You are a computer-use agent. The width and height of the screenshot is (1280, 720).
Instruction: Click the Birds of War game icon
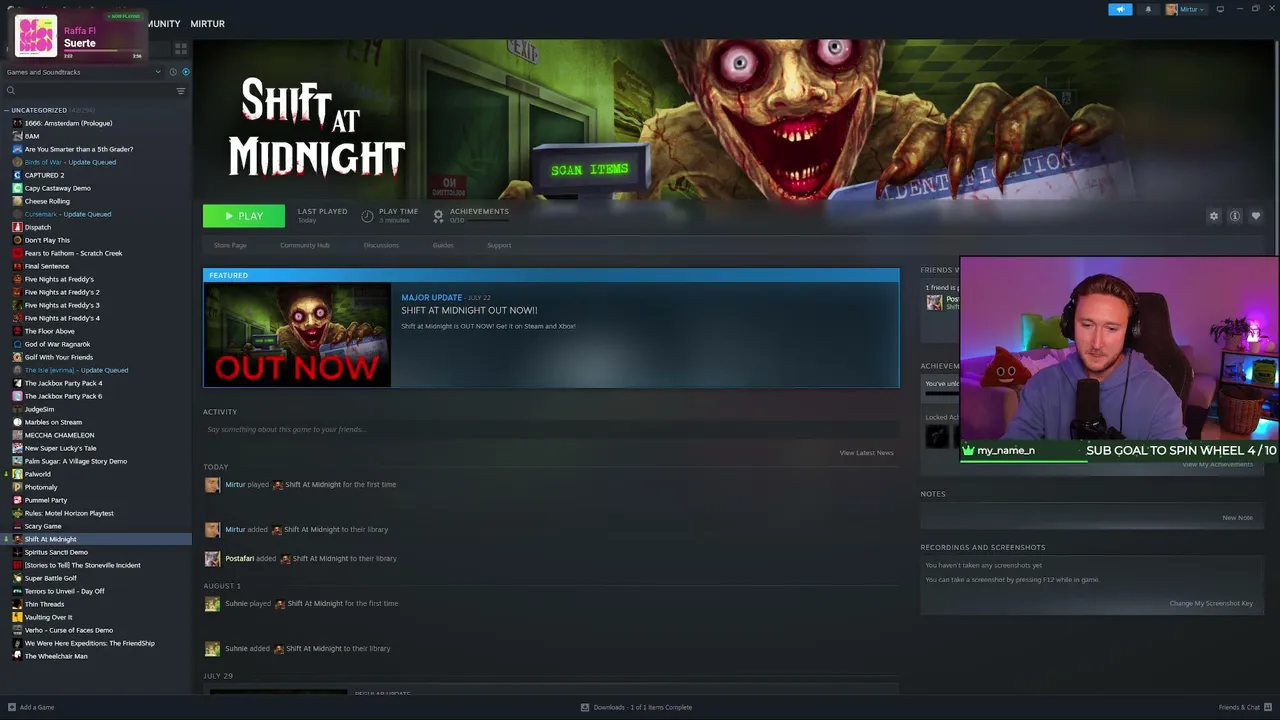[x=17, y=162]
